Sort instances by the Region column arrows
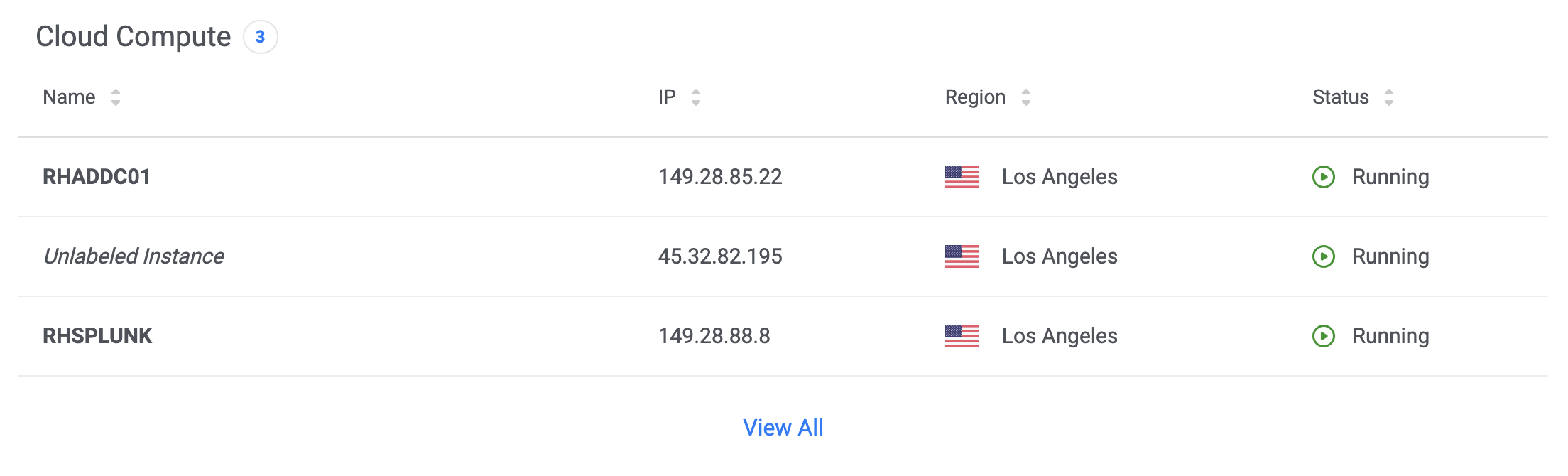Image resolution: width=1568 pixels, height=476 pixels. (x=1026, y=97)
